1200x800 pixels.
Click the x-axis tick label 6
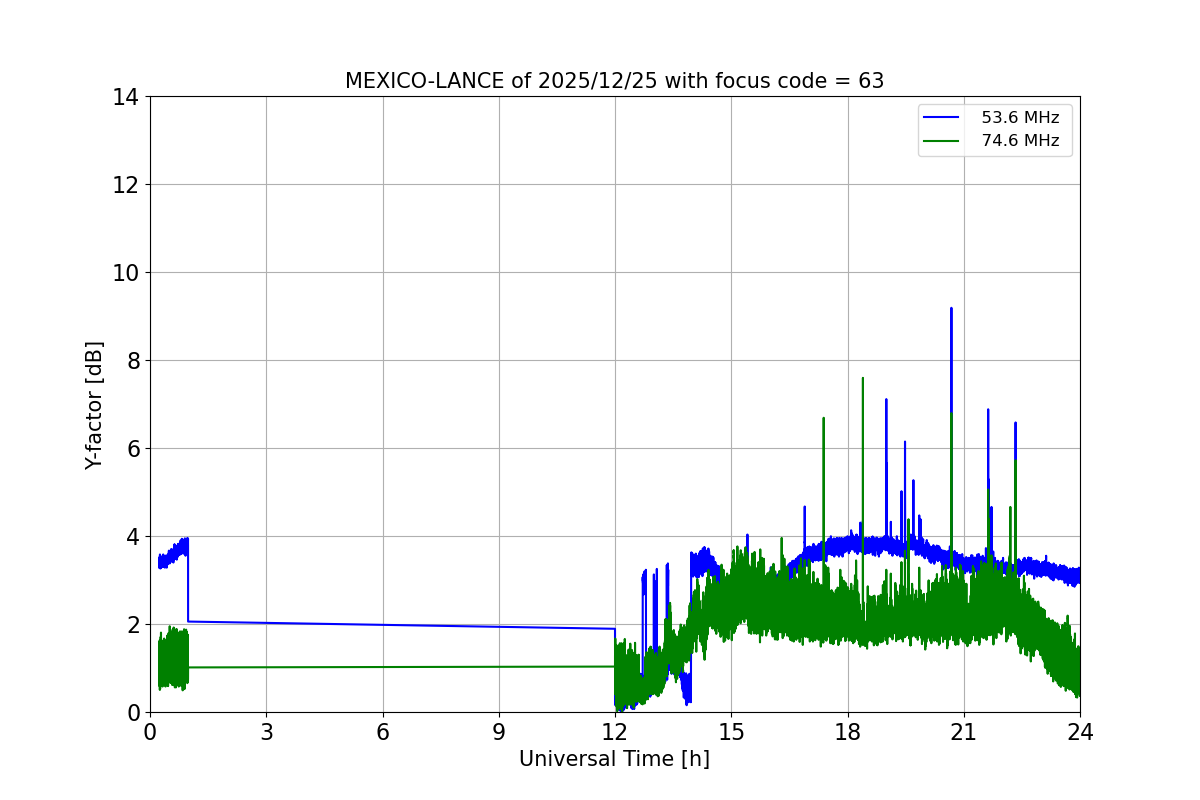(x=383, y=732)
